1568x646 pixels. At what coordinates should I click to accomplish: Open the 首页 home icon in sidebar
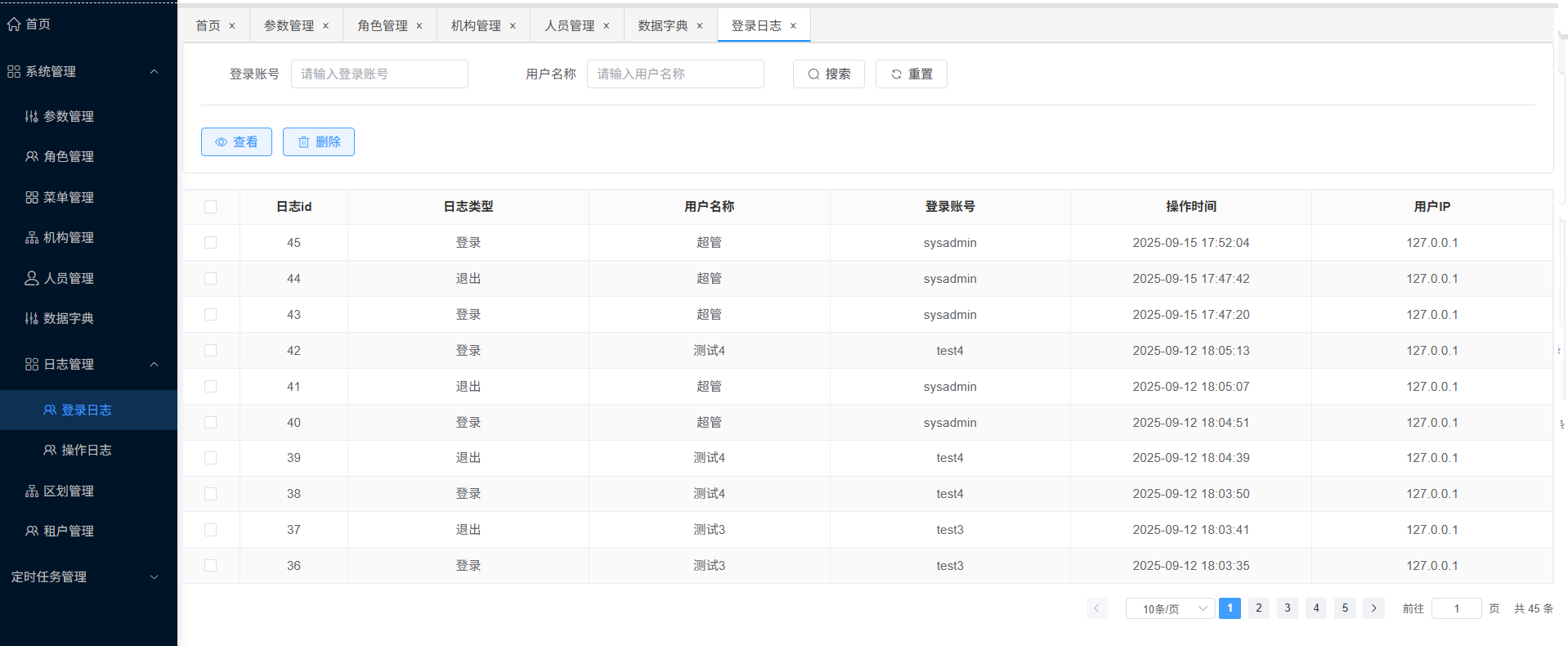pyautogui.click(x=14, y=25)
